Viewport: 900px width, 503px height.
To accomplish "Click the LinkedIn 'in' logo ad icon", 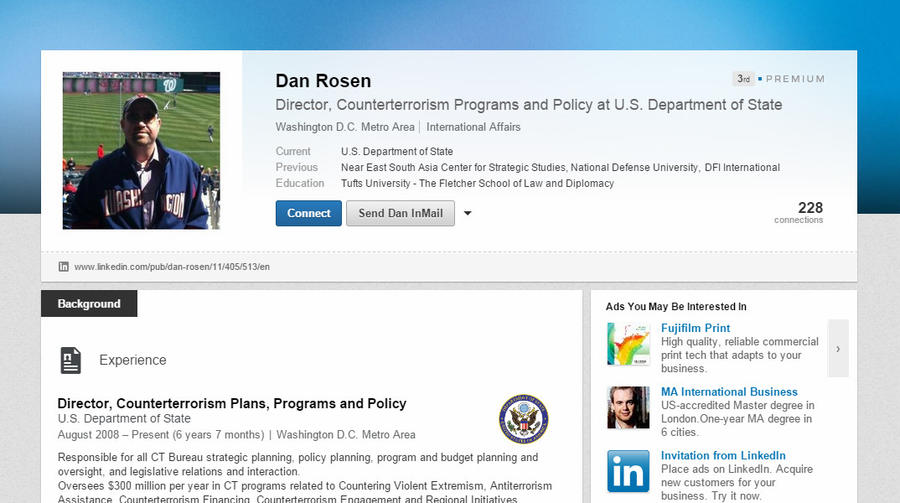I will tap(628, 471).
